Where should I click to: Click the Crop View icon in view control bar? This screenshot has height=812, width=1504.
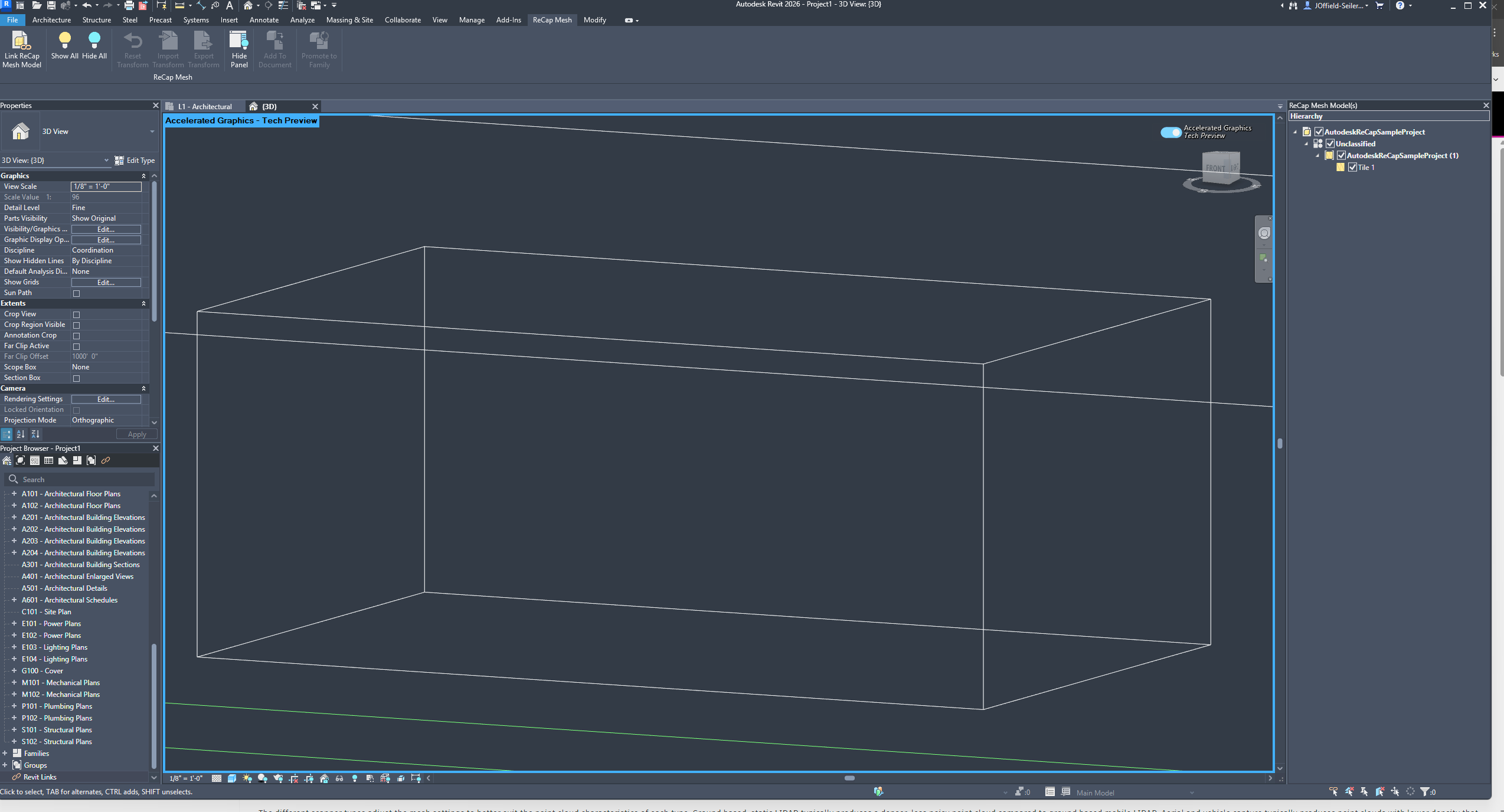[x=294, y=778]
